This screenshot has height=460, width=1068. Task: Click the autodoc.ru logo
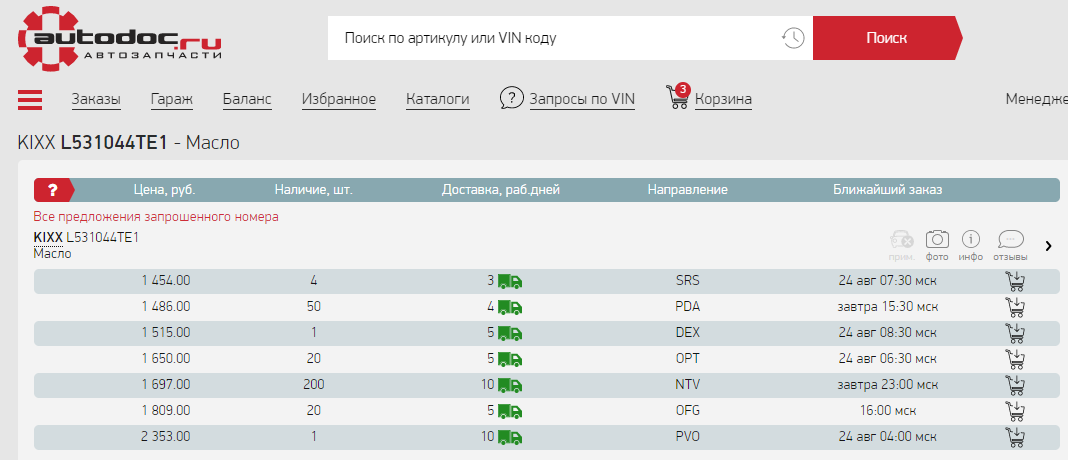pos(120,38)
